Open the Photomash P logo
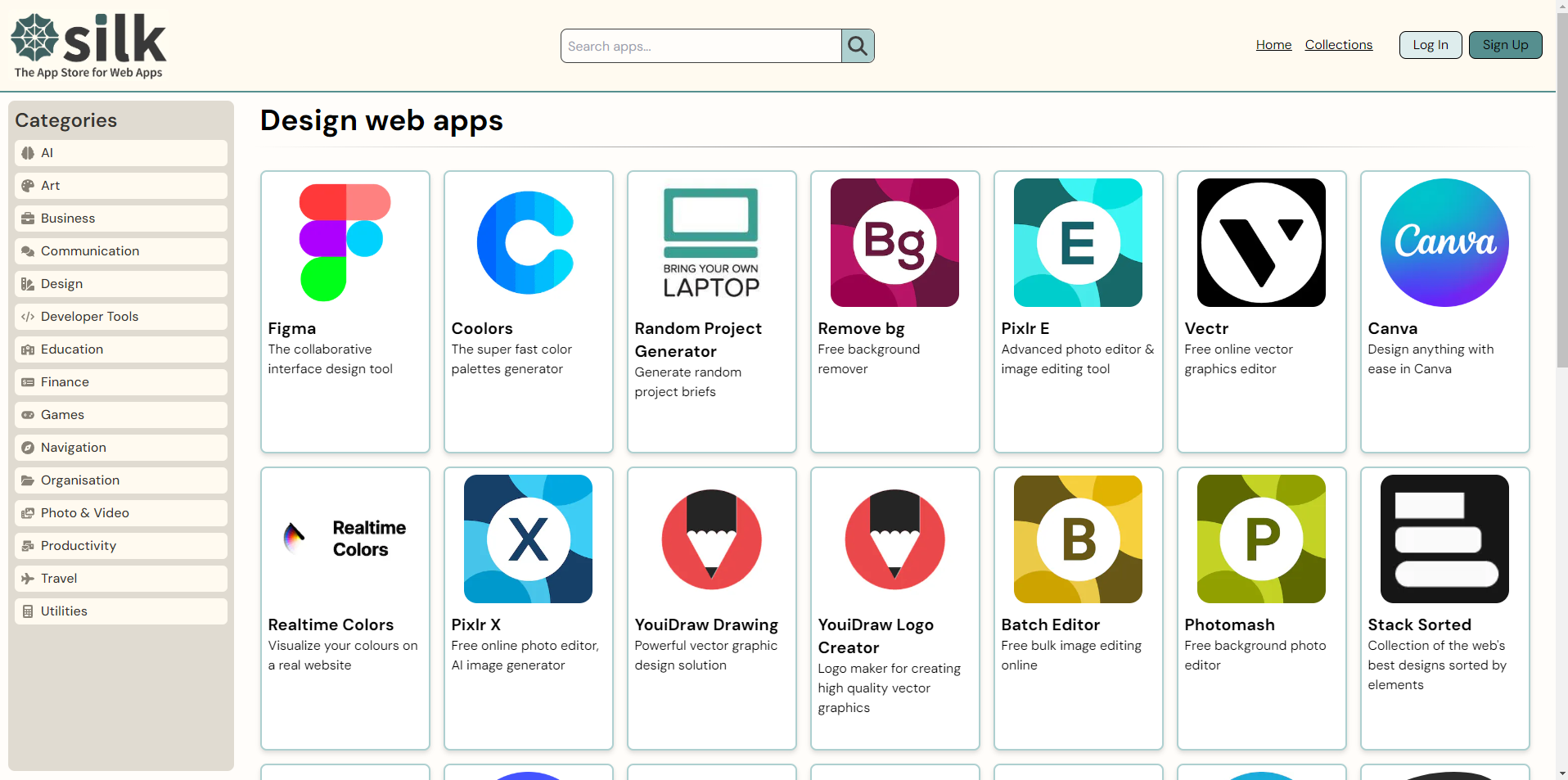 [1262, 539]
